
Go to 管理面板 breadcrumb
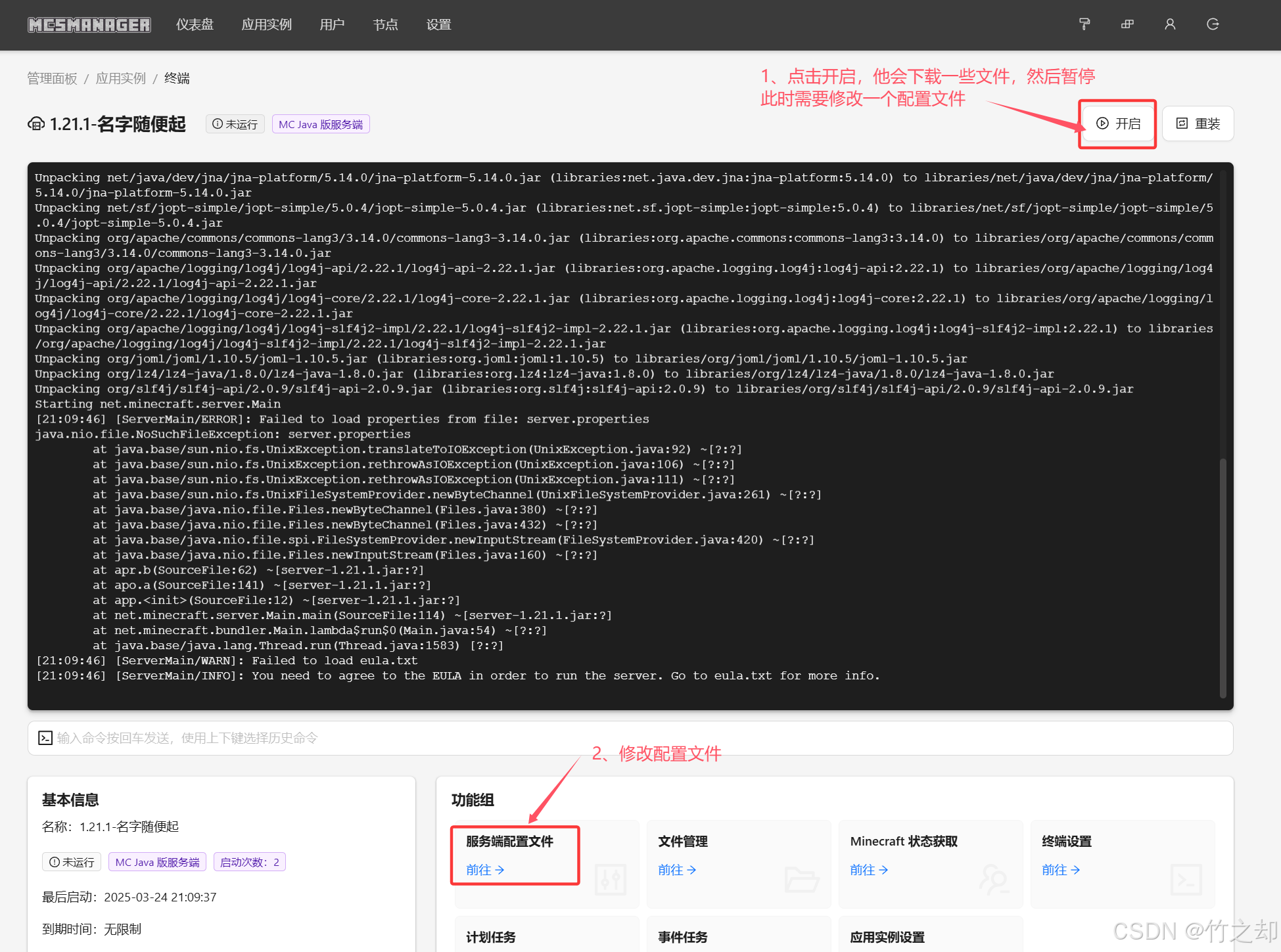(x=52, y=78)
